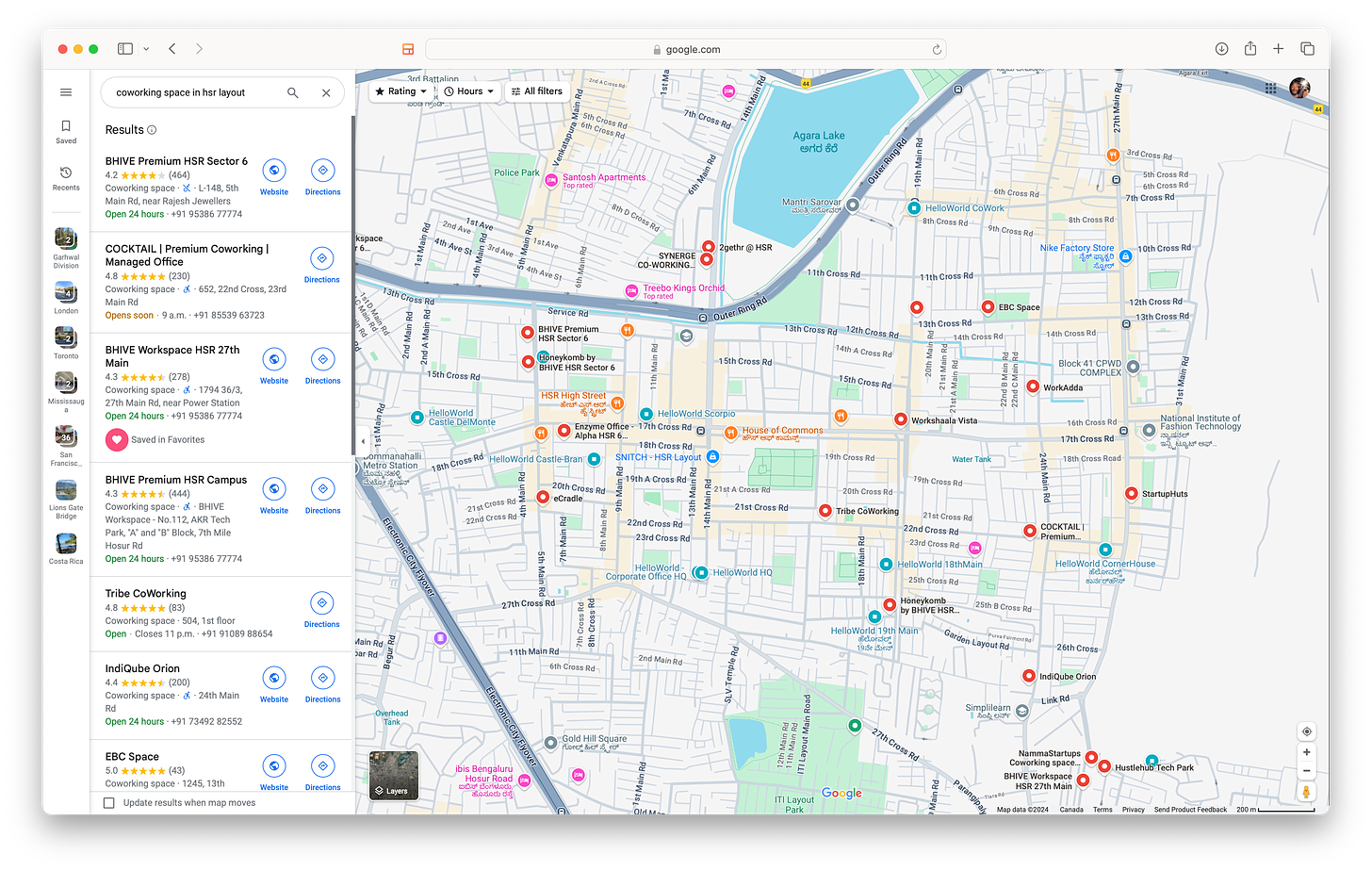The height and width of the screenshot is (871, 1372).
Task: Get Directions to IndiQube Orion
Action: 322,683
